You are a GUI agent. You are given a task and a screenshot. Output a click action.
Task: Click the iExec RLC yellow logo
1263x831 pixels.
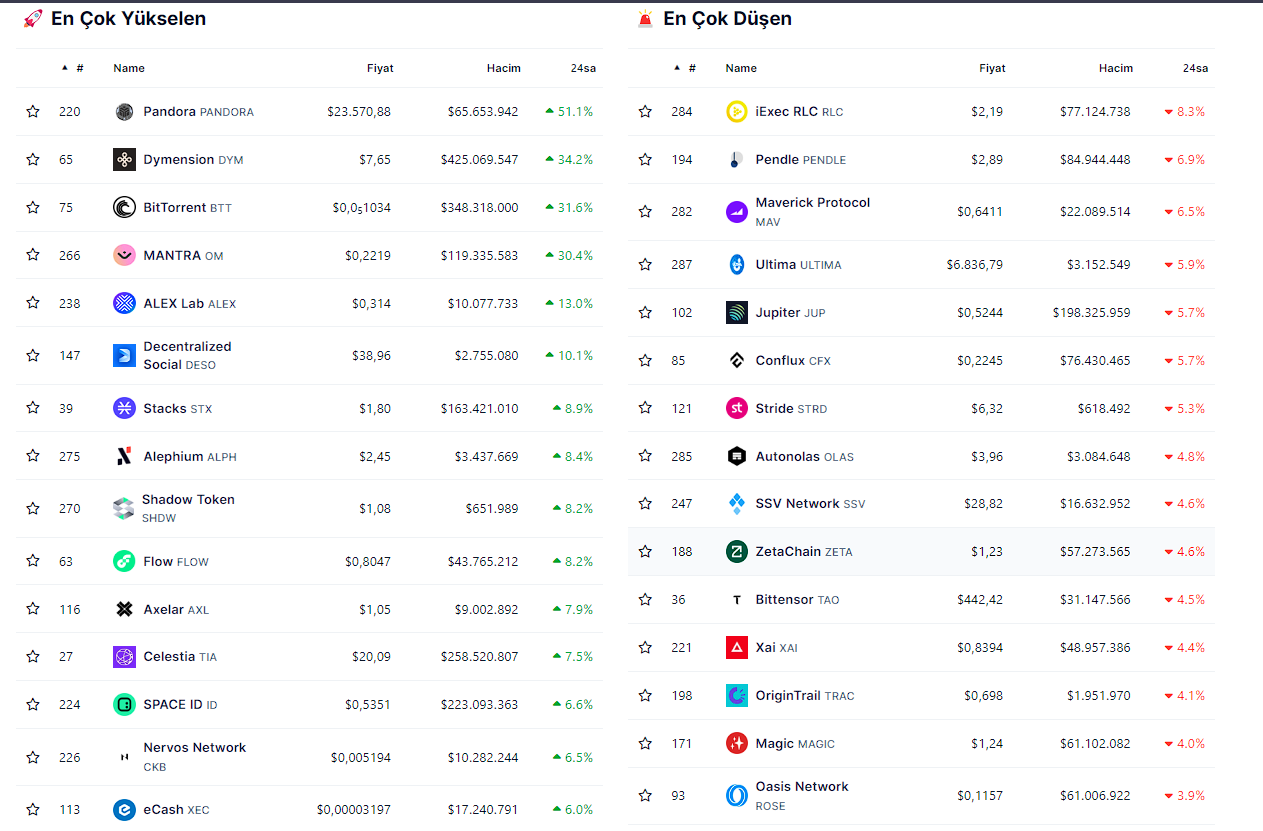tap(736, 112)
